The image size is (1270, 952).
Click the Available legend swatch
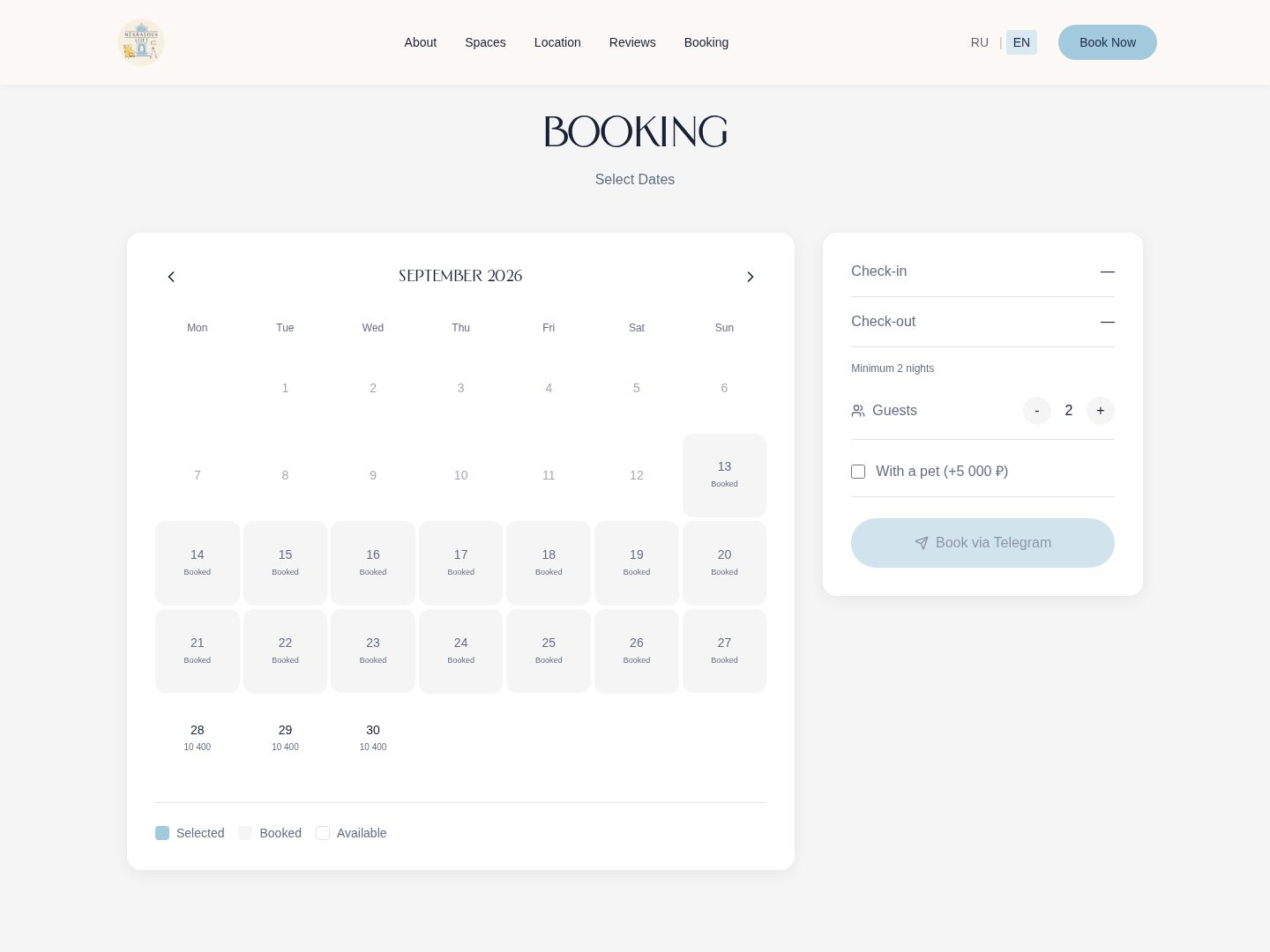[323, 833]
